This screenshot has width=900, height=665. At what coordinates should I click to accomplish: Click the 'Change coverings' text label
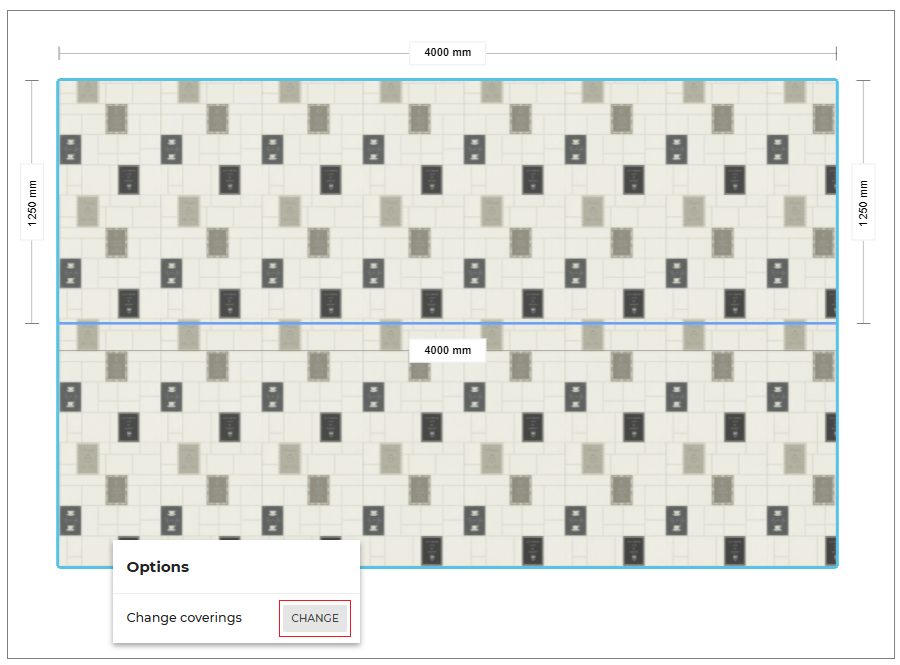pyautogui.click(x=184, y=618)
